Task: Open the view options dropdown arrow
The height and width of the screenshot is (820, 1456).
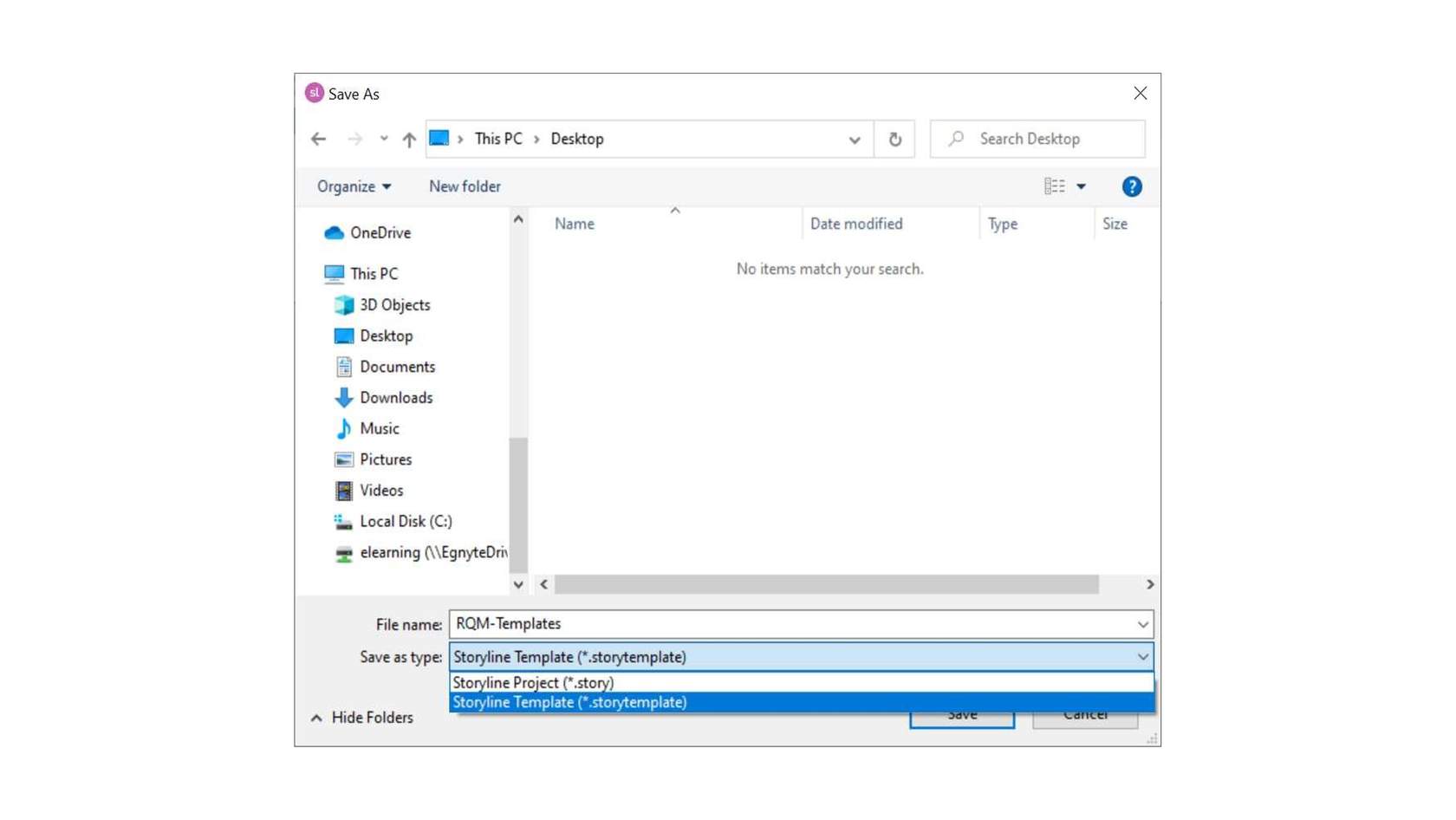Action: pyautogui.click(x=1081, y=186)
